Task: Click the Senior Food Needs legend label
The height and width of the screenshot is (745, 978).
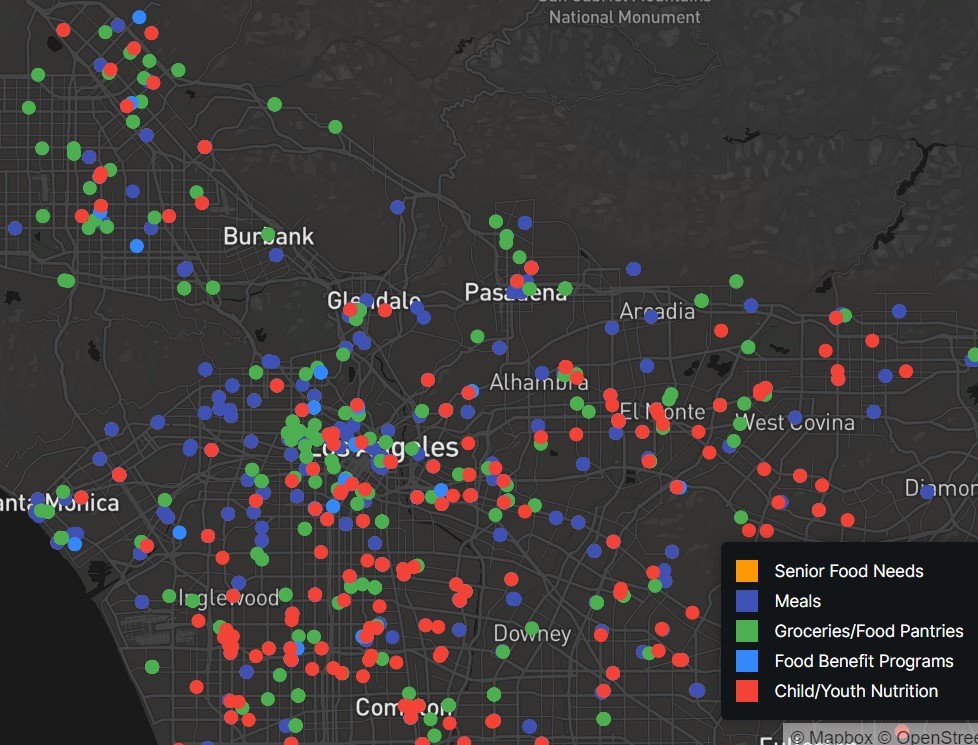Action: tap(848, 571)
